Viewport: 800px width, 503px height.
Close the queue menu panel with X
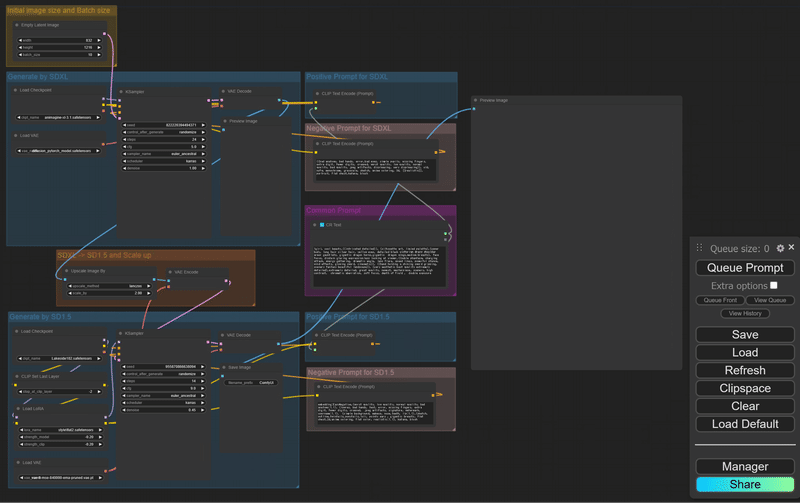pos(791,247)
